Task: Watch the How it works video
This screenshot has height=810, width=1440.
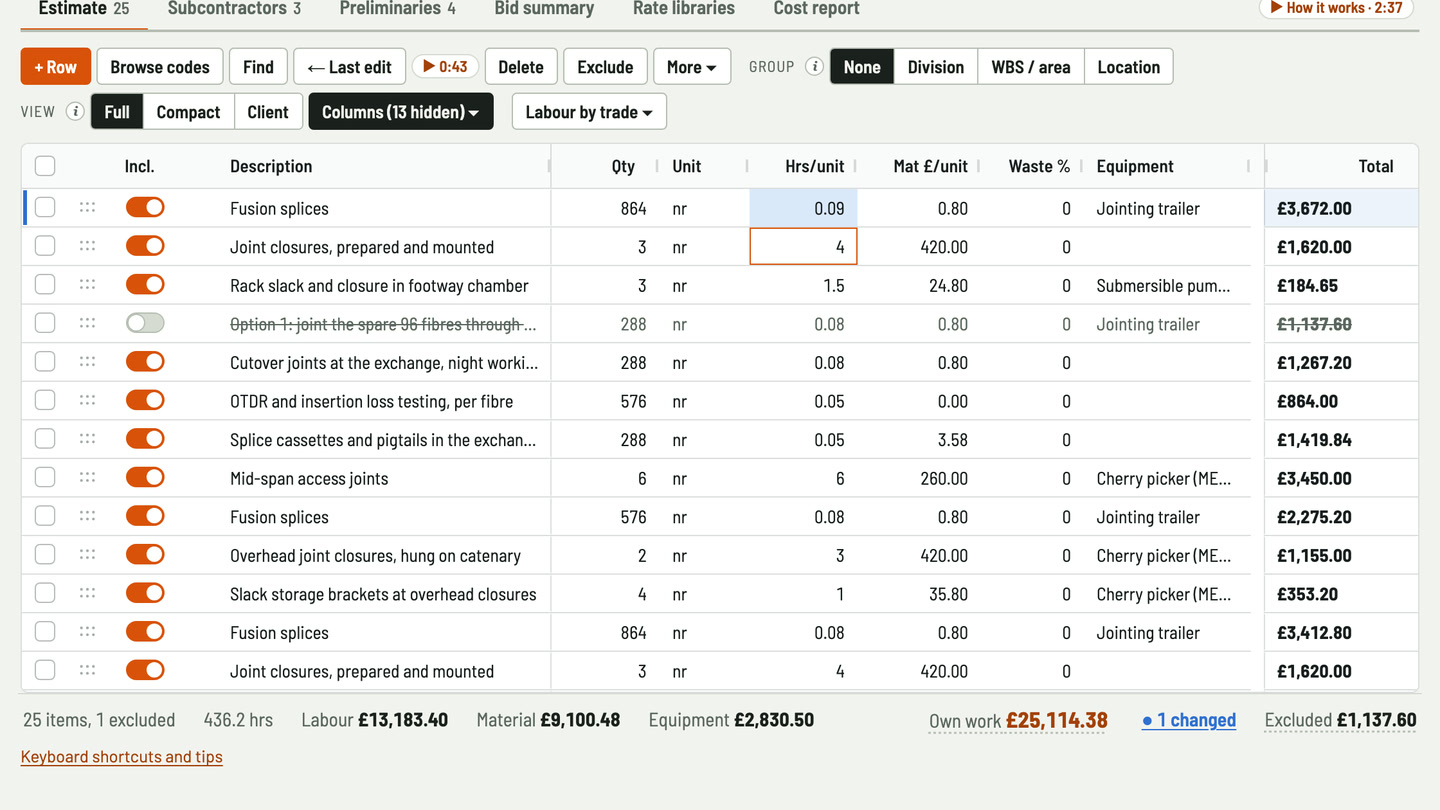Action: (x=1336, y=8)
